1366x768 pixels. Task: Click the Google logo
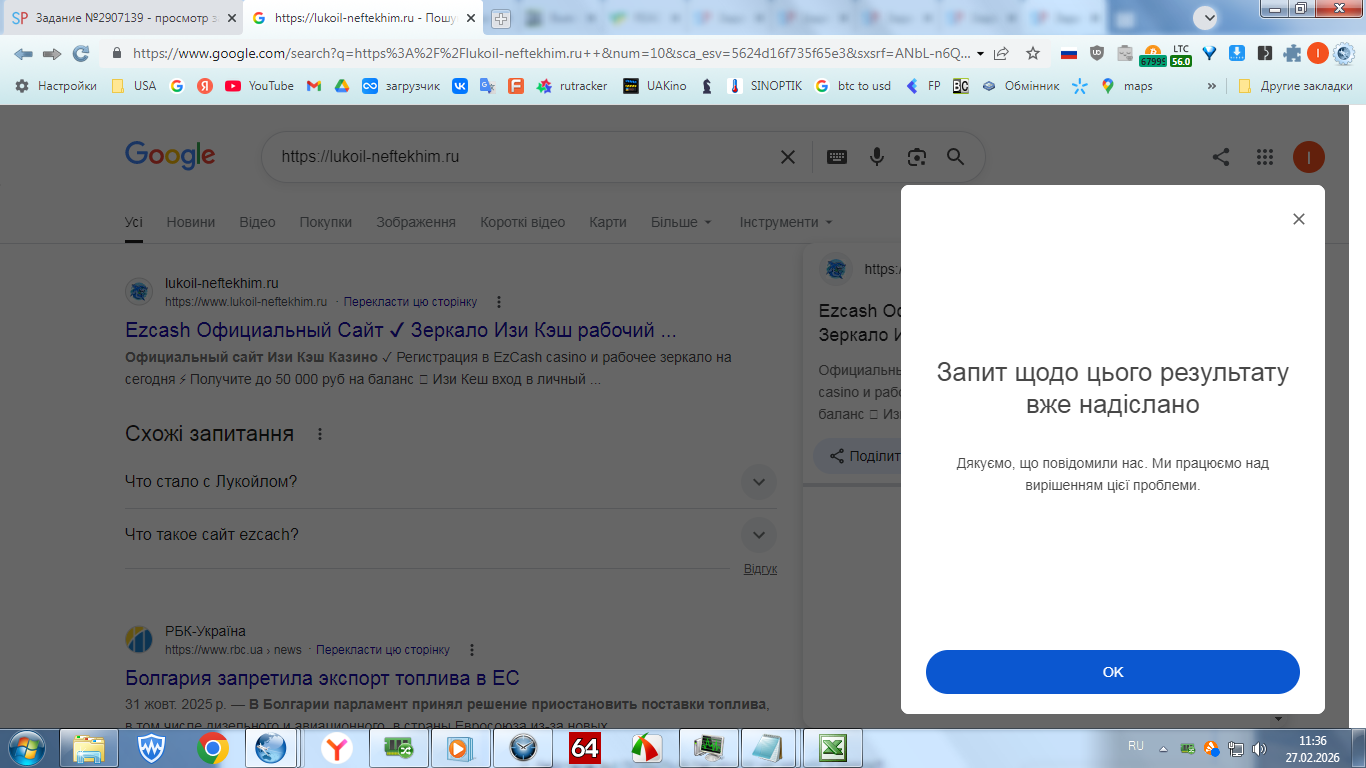tap(170, 156)
